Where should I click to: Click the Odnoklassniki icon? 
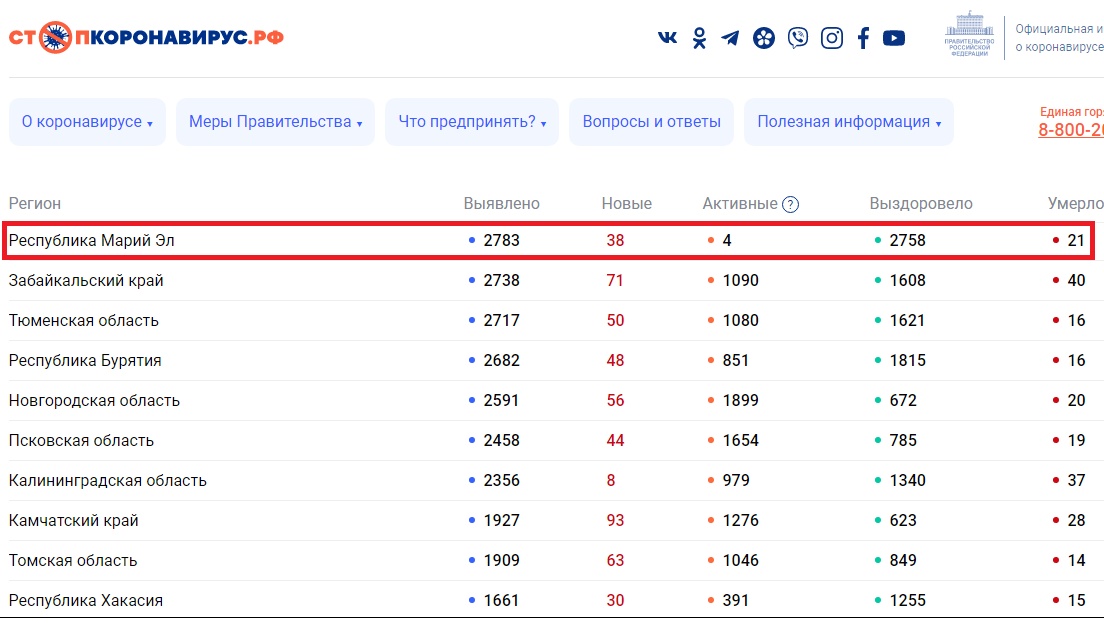700,38
